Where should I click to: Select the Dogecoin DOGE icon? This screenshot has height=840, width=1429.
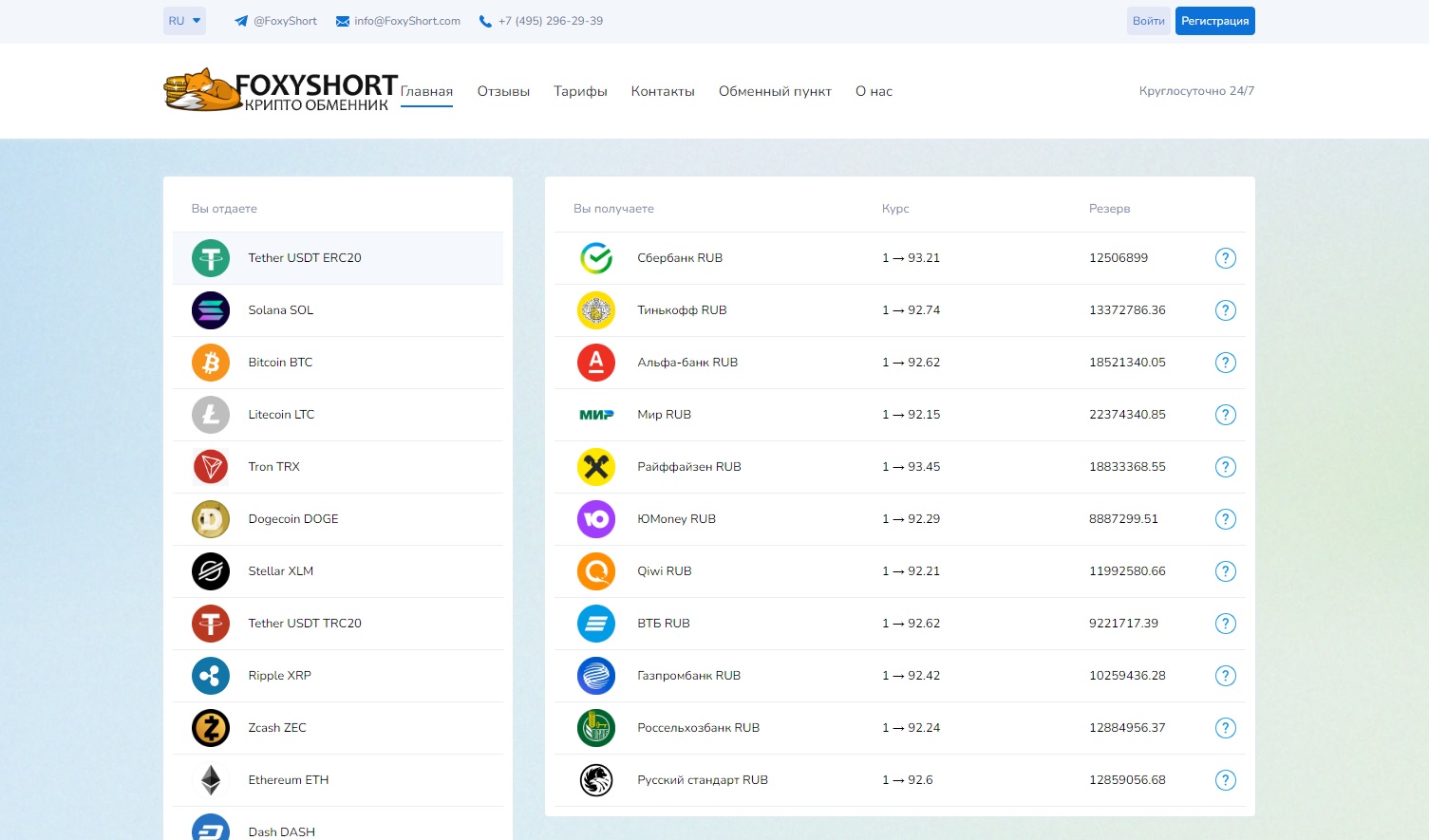point(211,519)
